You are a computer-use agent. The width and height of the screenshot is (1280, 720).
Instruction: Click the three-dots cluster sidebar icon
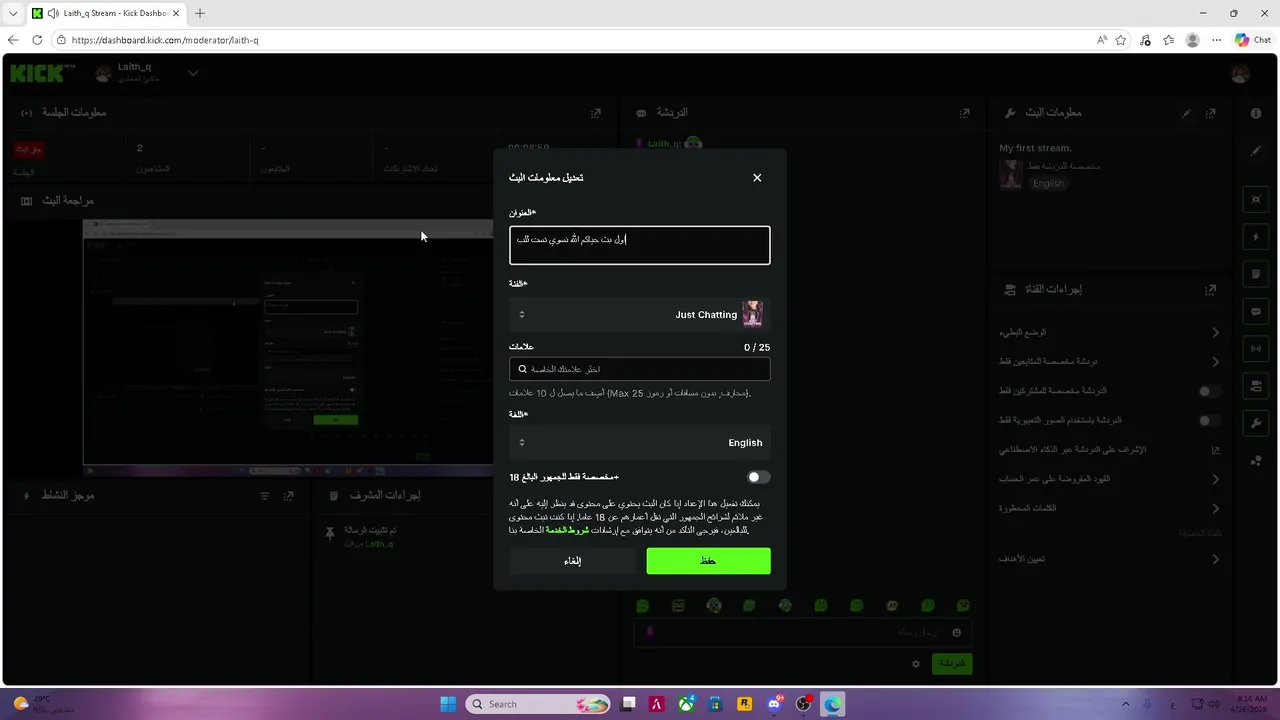click(x=1256, y=460)
